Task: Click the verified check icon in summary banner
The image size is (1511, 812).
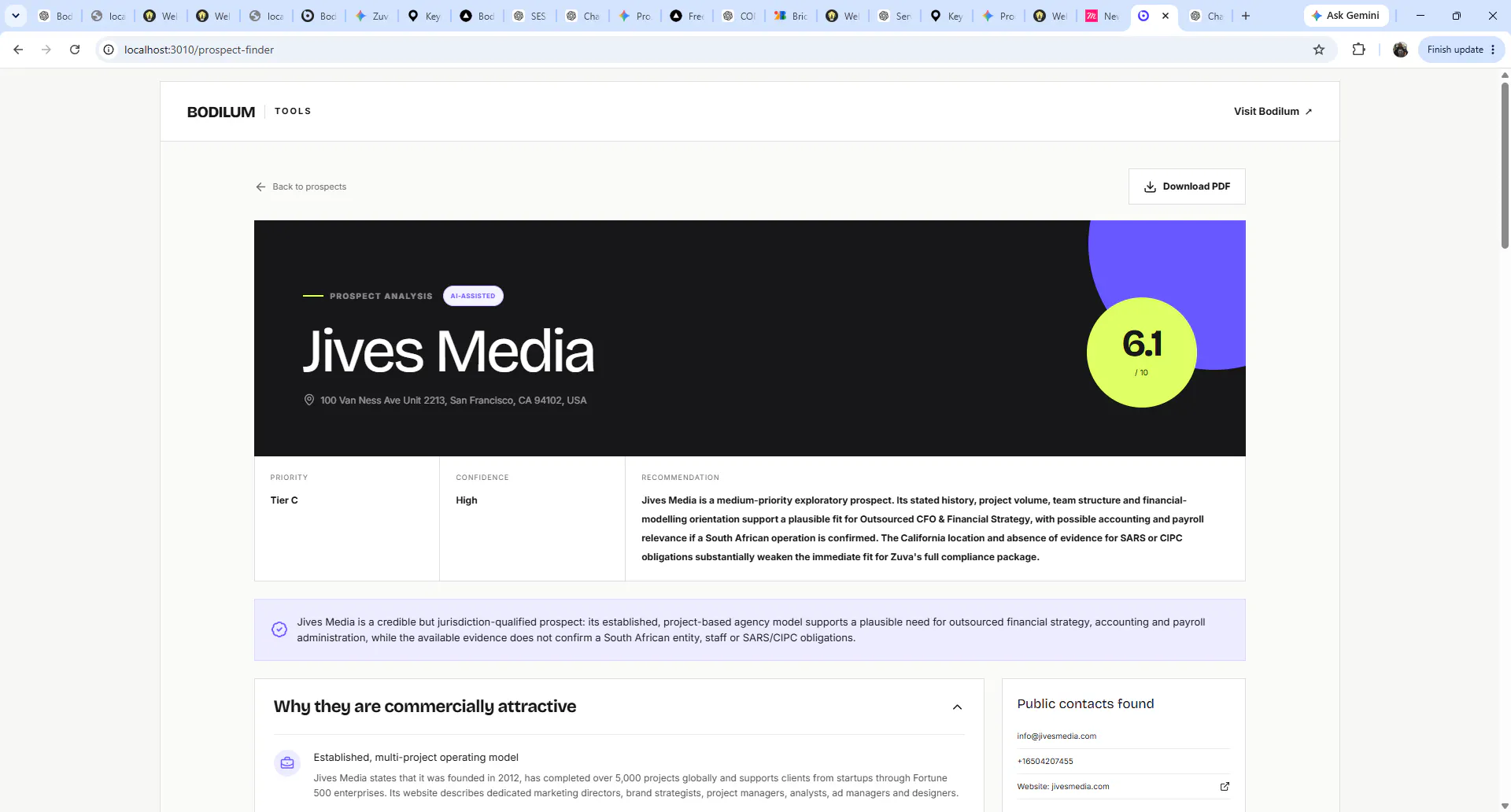Action: (279, 629)
